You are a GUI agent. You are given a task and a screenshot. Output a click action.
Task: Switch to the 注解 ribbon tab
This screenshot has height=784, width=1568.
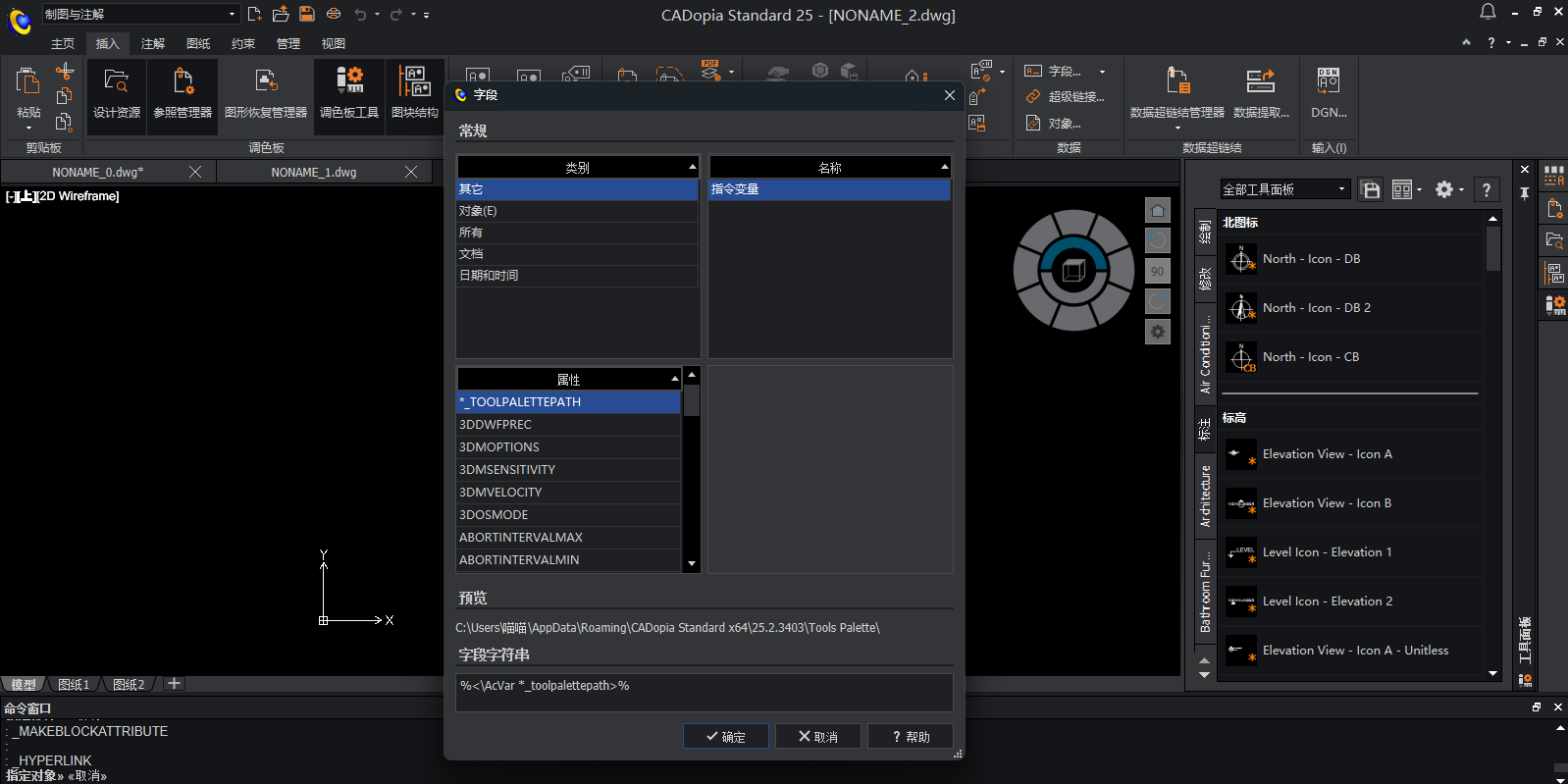[x=152, y=43]
